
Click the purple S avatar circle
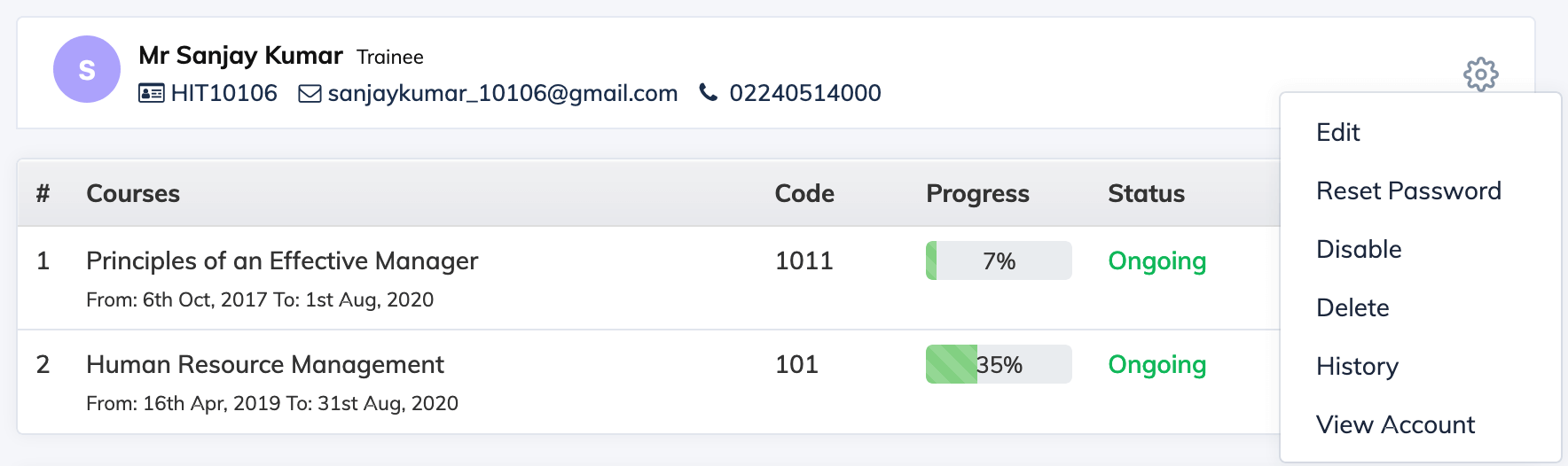pyautogui.click(x=87, y=69)
